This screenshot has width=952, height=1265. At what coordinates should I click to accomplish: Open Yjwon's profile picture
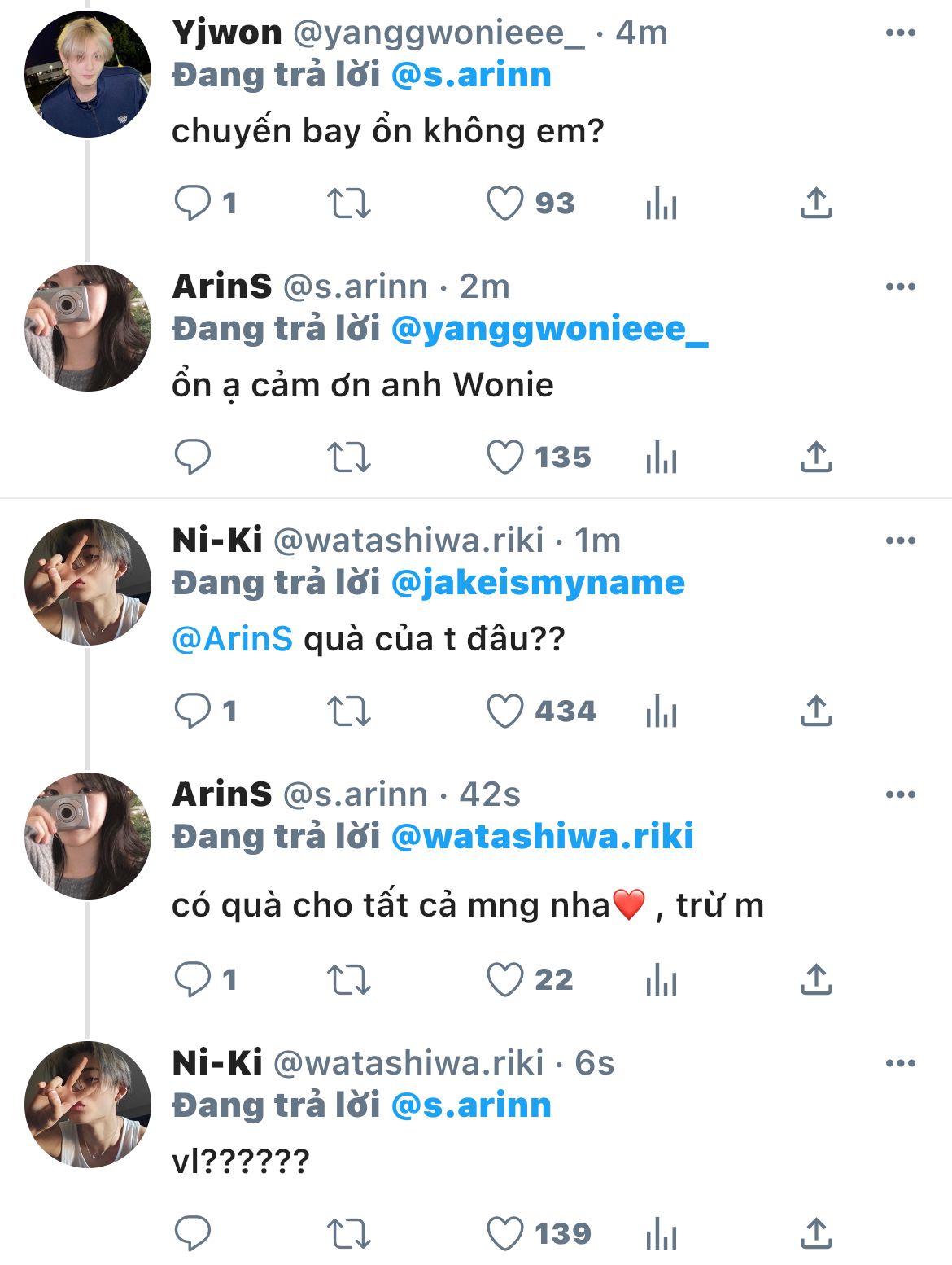(x=88, y=74)
